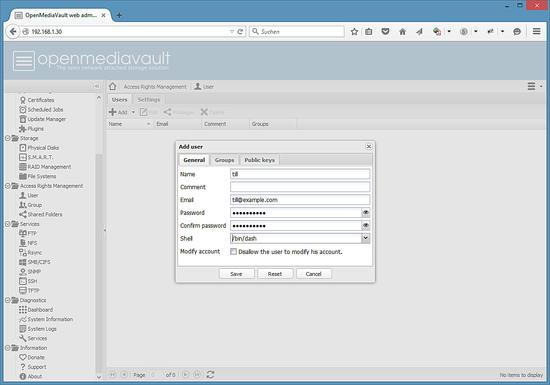Collapse the Services tree node
550x385 pixels.
point(8,224)
